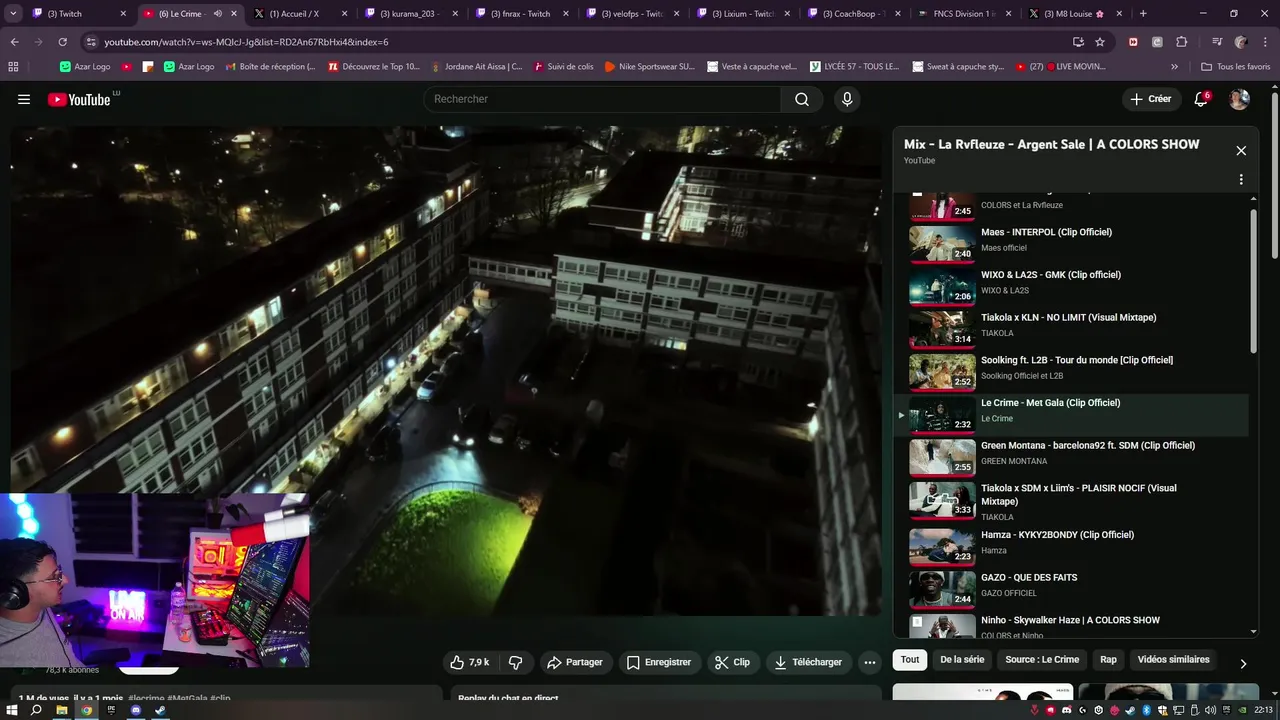Dislike the video
Viewport: 1280px width, 720px height.
(516, 662)
